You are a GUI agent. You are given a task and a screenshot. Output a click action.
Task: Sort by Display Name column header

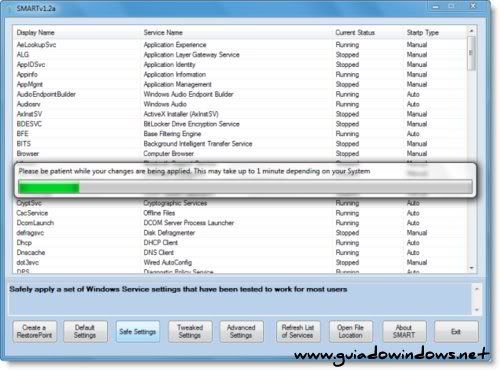pos(36,33)
